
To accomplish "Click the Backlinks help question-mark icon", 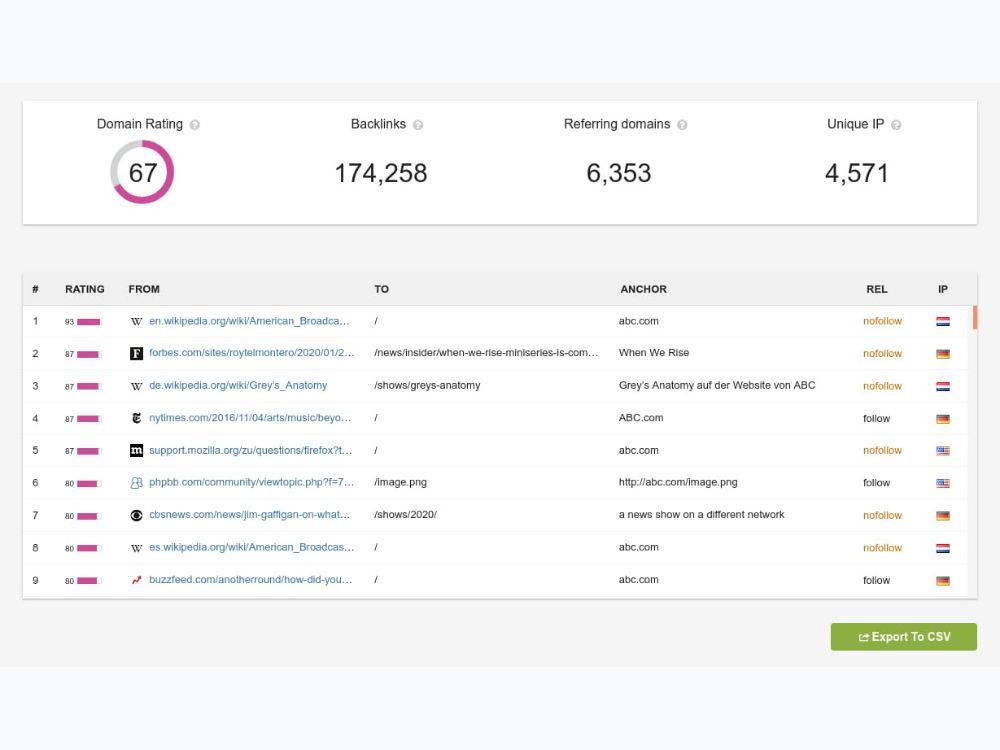I will tap(418, 125).
